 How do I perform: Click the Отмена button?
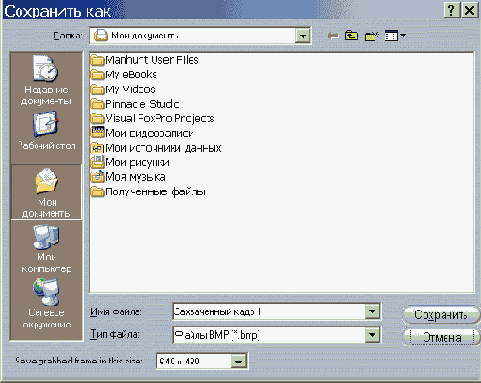[441, 337]
